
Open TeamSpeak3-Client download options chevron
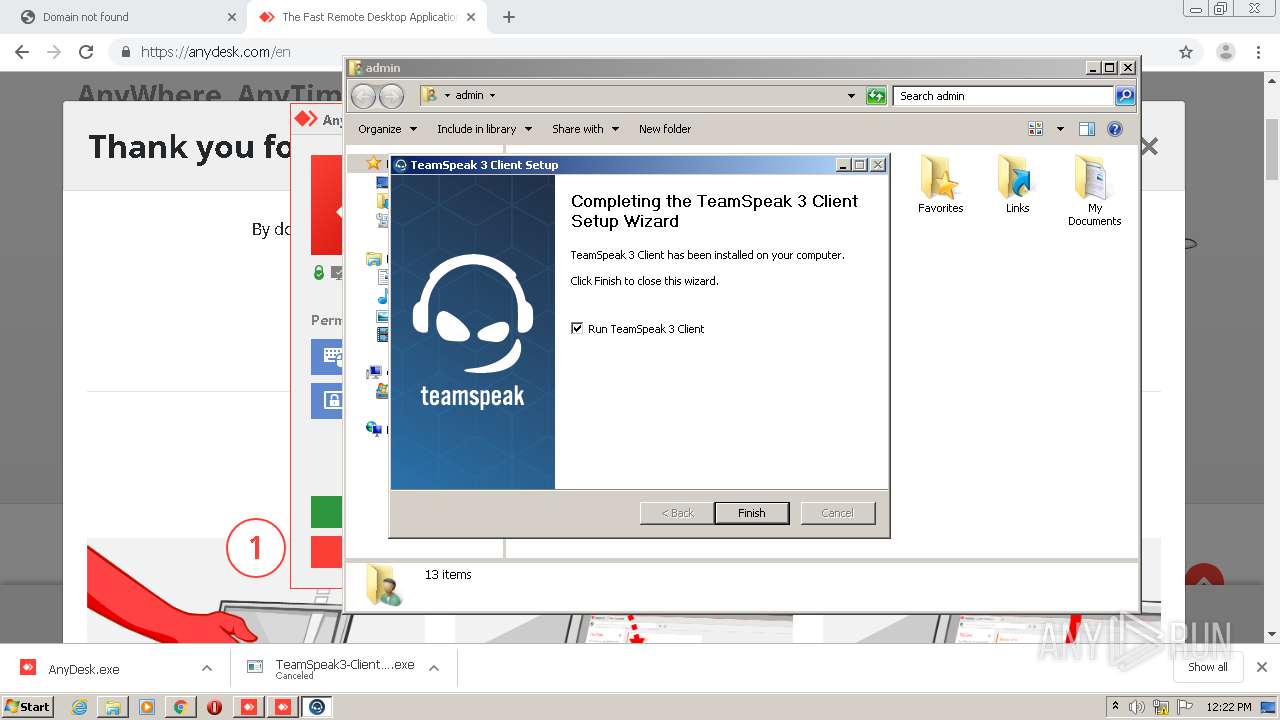pyautogui.click(x=434, y=668)
